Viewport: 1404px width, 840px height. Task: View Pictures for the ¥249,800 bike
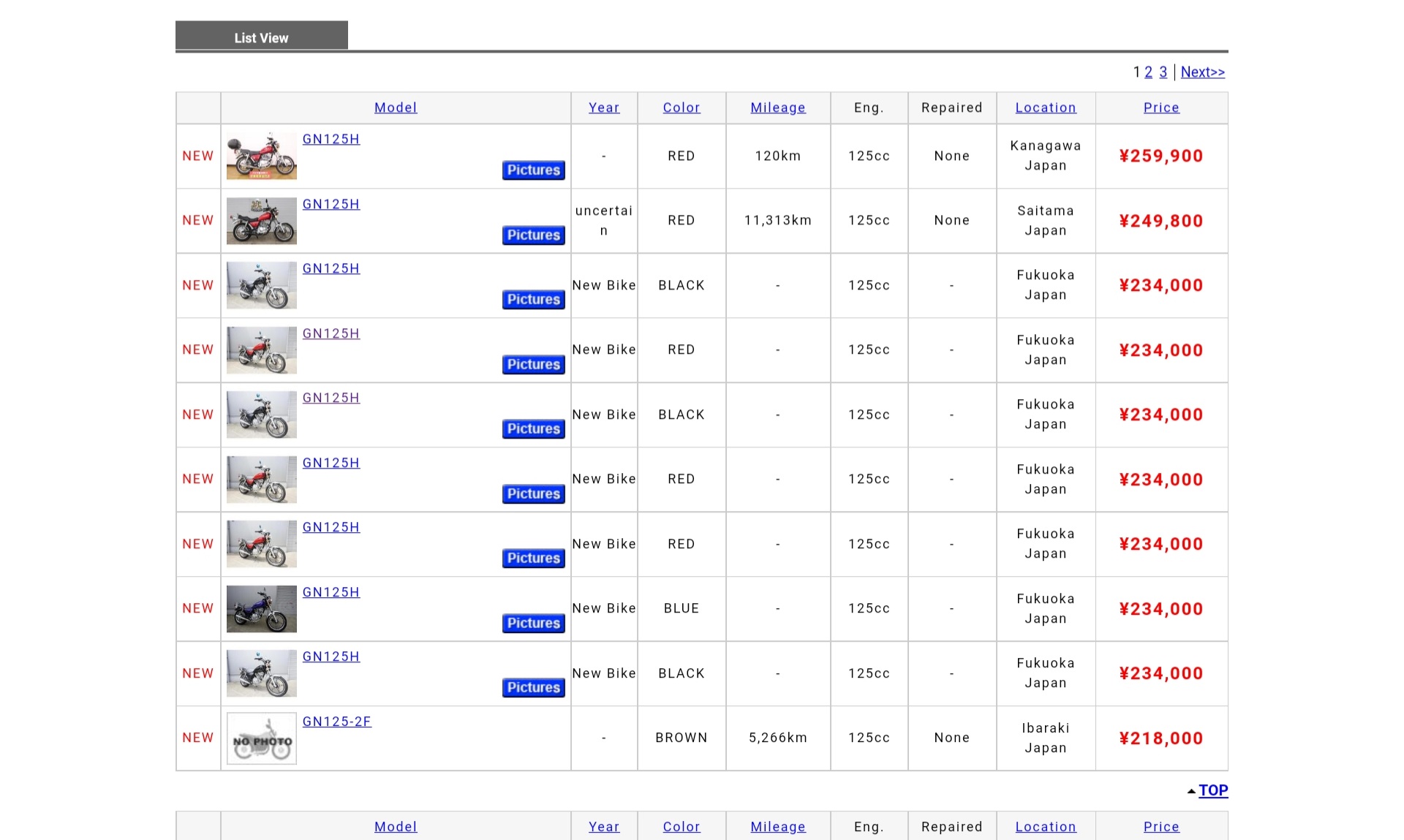534,235
